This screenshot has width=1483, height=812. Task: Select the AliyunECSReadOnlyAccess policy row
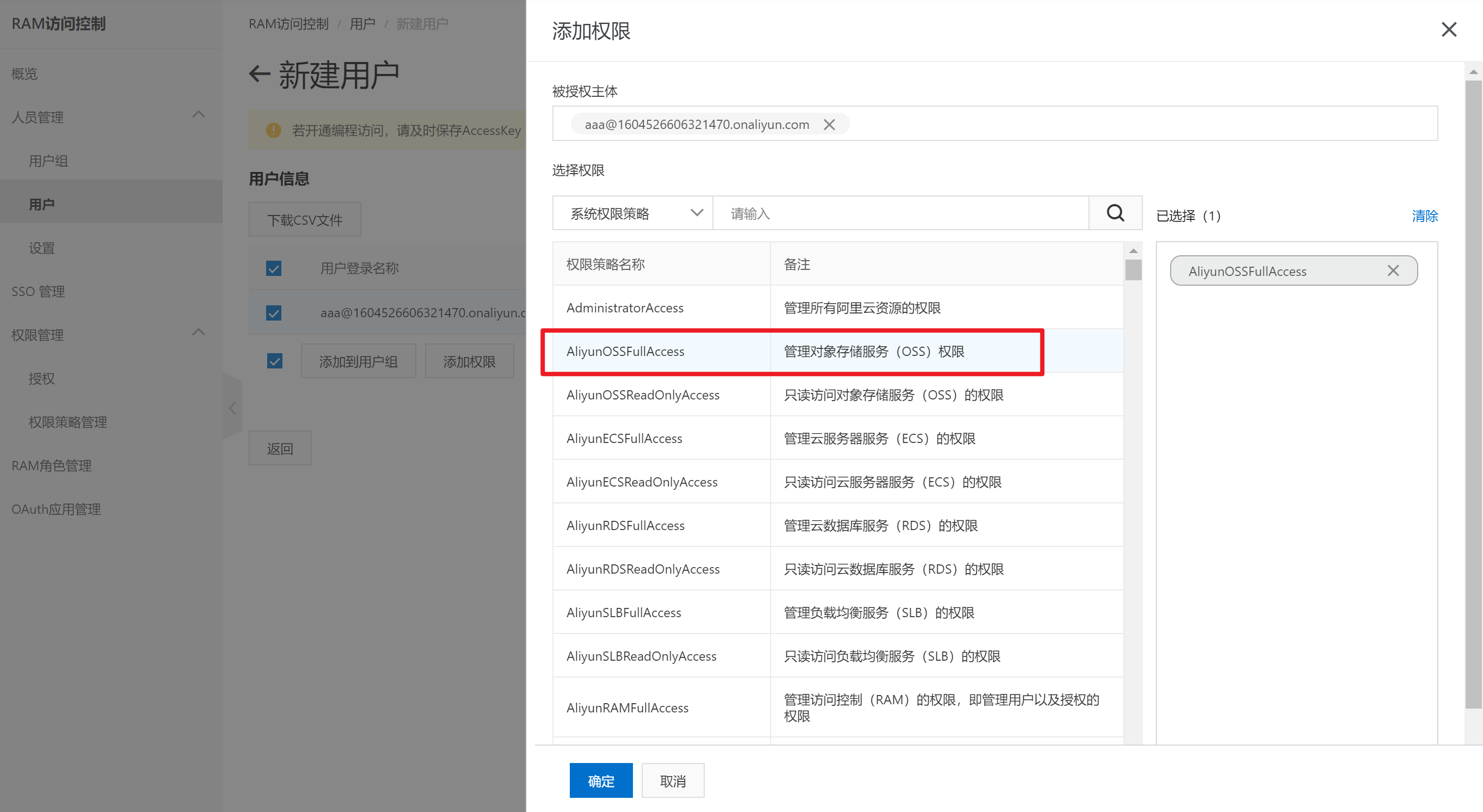838,482
